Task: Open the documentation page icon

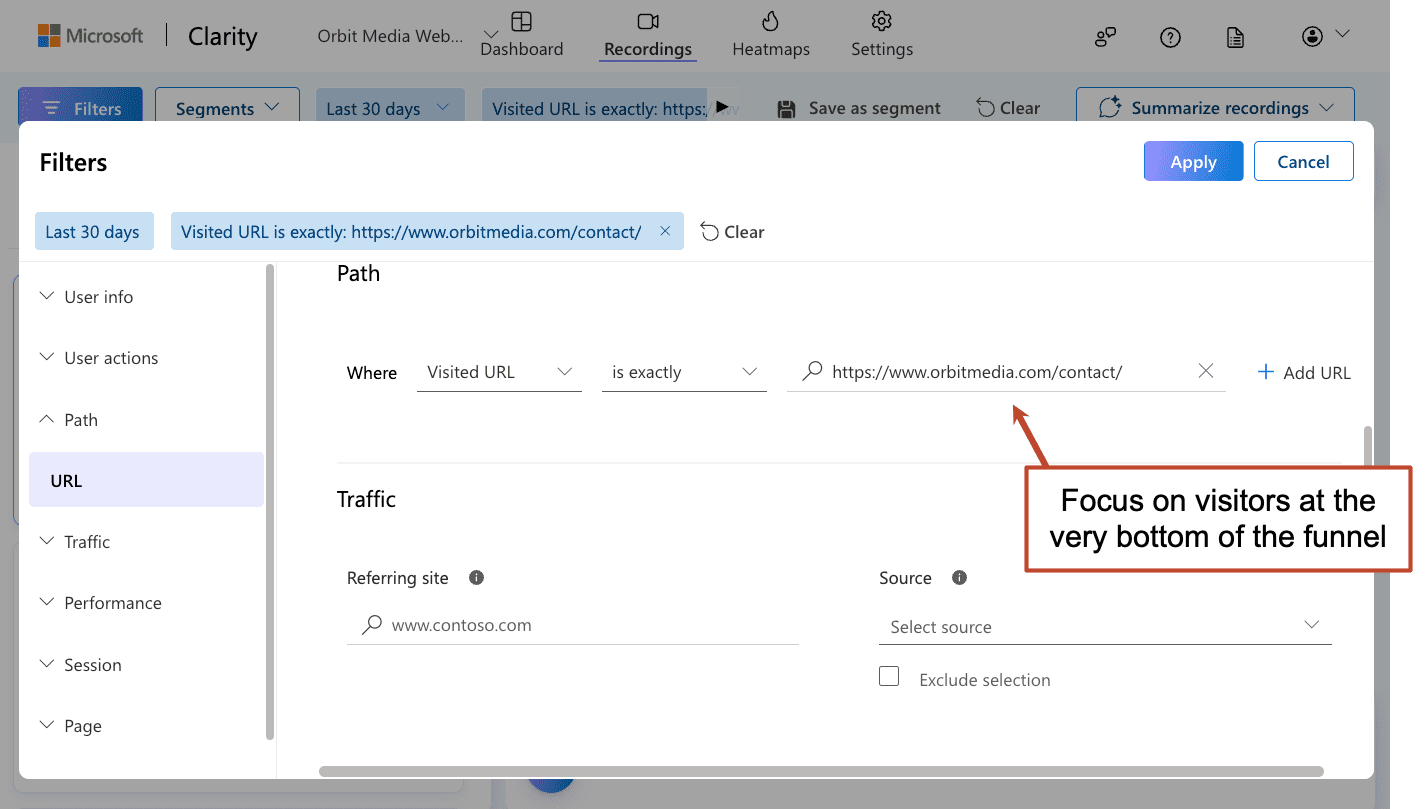Action: 1235,37
